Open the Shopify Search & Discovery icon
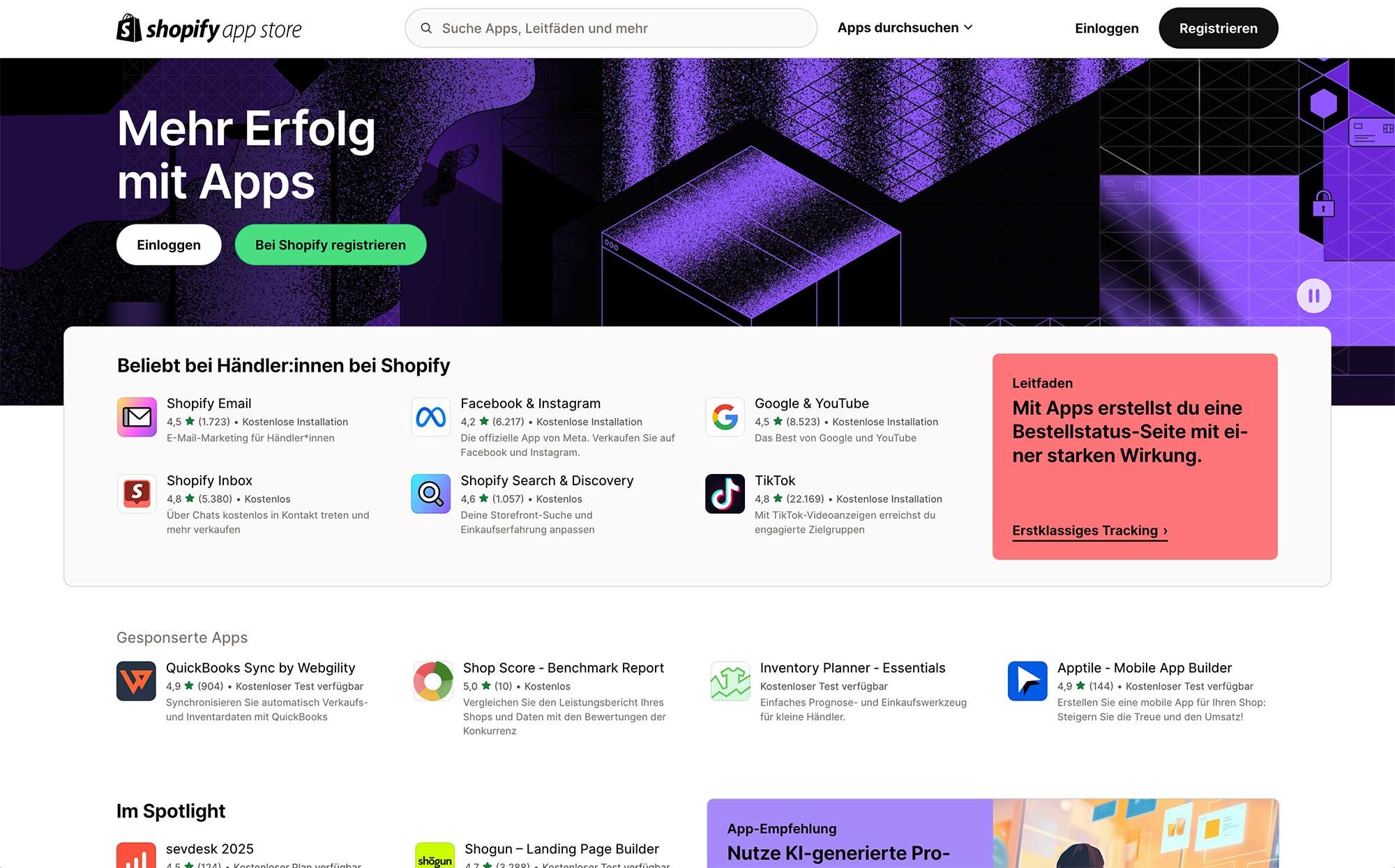Viewport: 1395px width, 868px height. [x=431, y=494]
